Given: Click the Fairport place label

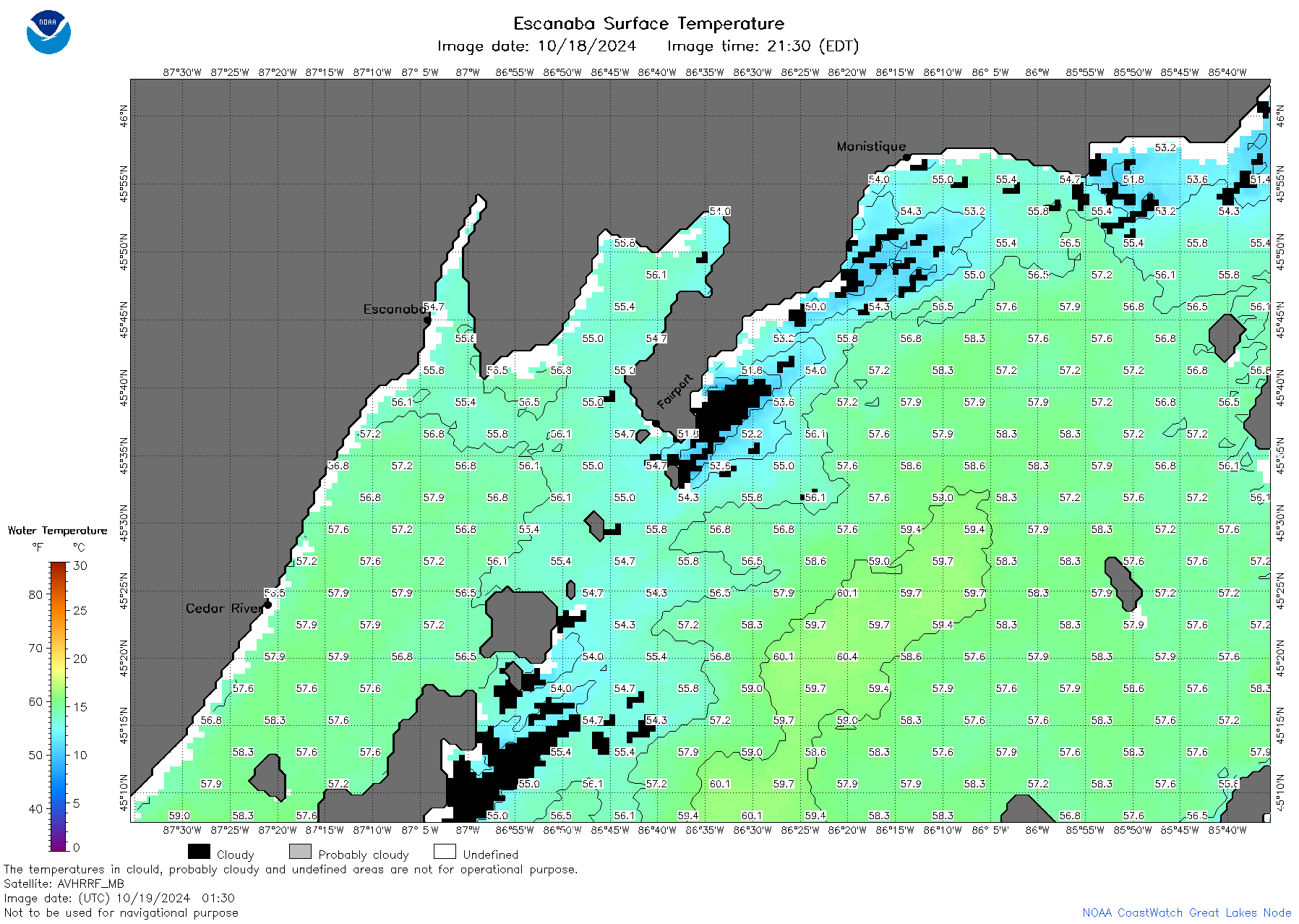Looking at the screenshot, I should coord(675,391).
